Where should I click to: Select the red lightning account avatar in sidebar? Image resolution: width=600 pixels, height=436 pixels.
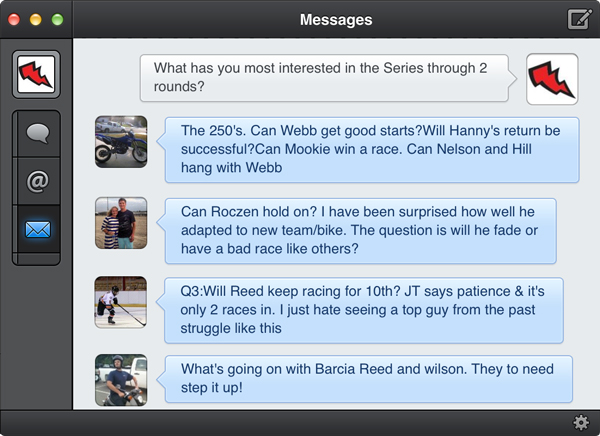(x=37, y=76)
